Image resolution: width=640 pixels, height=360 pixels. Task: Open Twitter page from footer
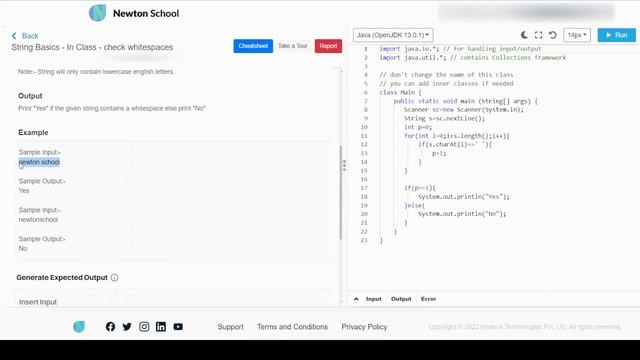(127, 327)
